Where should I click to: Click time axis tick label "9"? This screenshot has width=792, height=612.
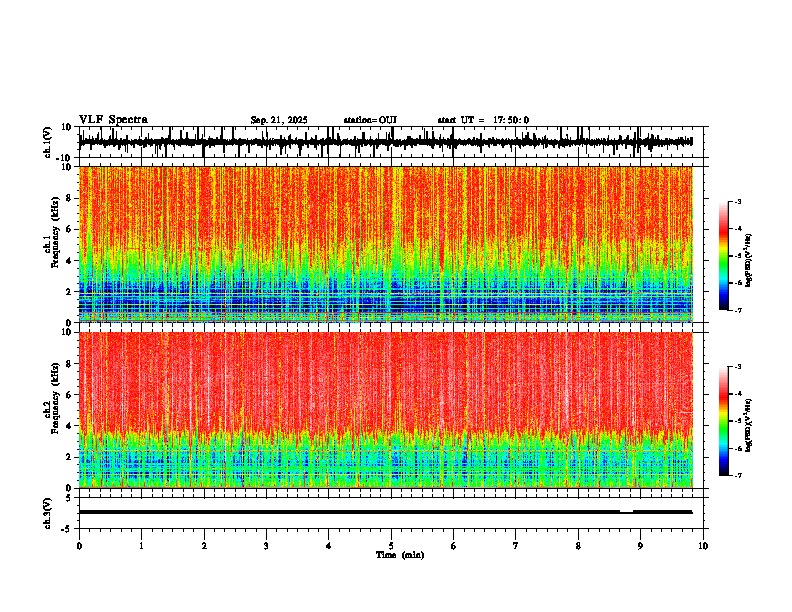pos(640,546)
